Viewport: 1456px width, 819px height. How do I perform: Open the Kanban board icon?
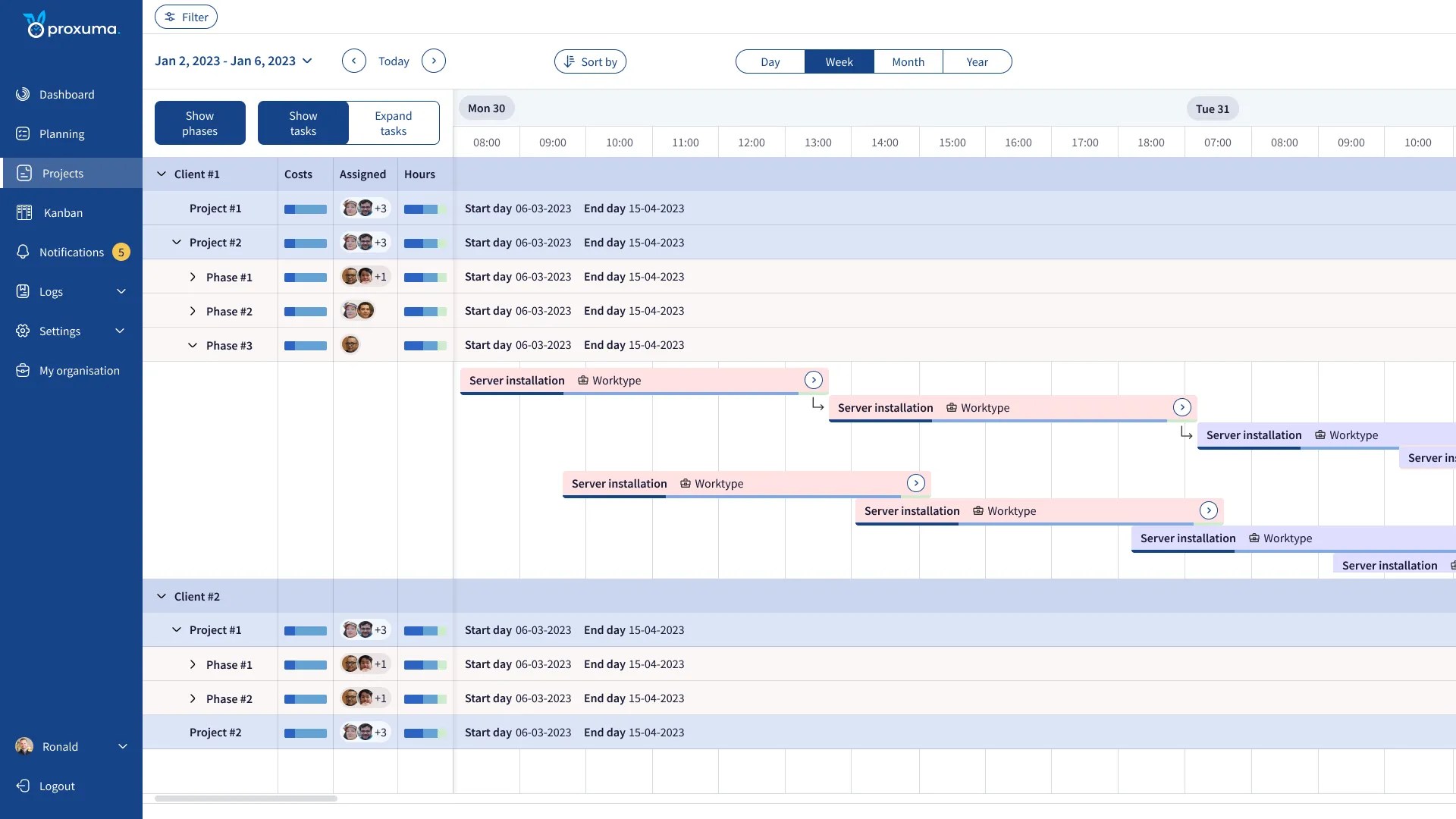pos(24,212)
